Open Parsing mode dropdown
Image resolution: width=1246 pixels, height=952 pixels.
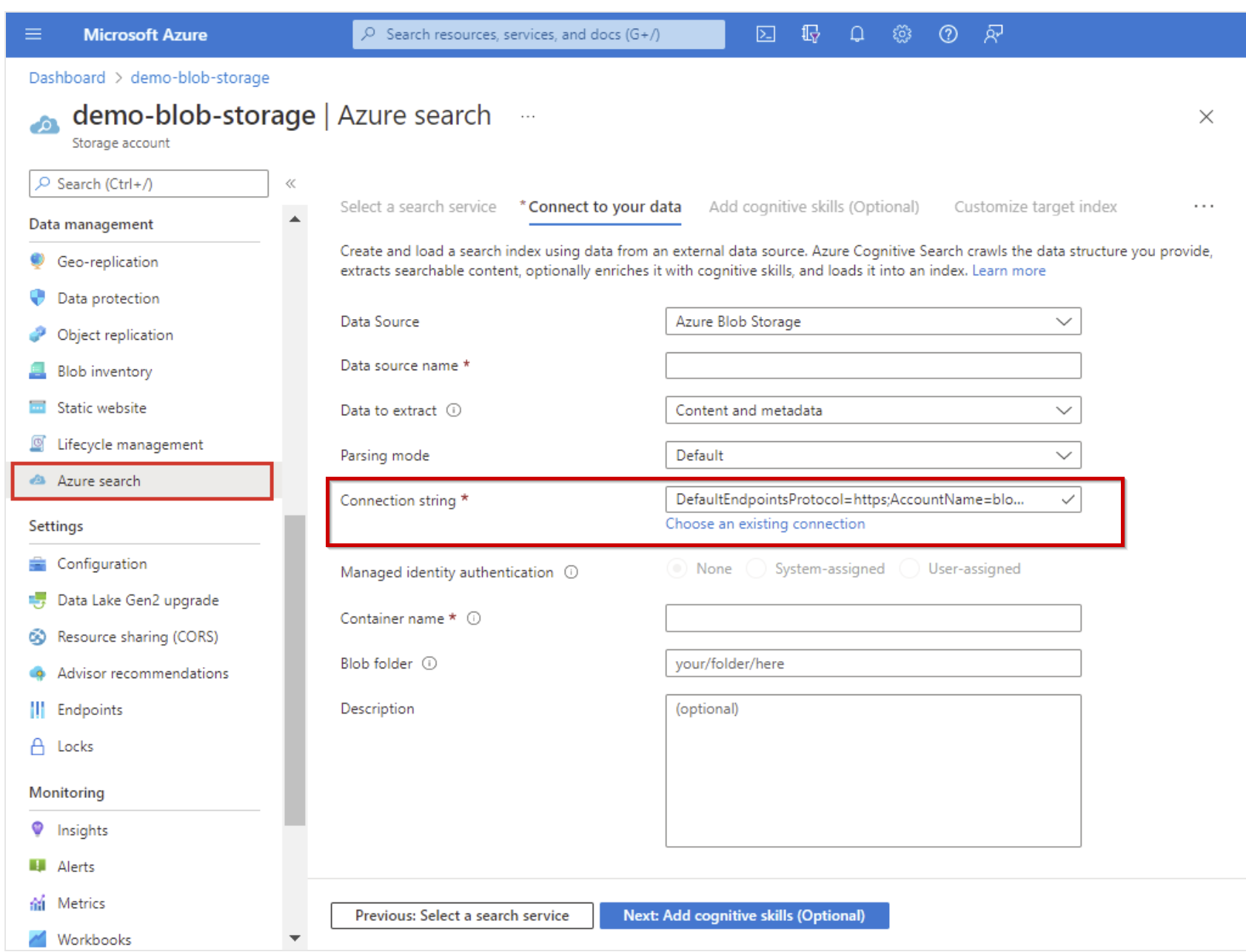pos(873,455)
